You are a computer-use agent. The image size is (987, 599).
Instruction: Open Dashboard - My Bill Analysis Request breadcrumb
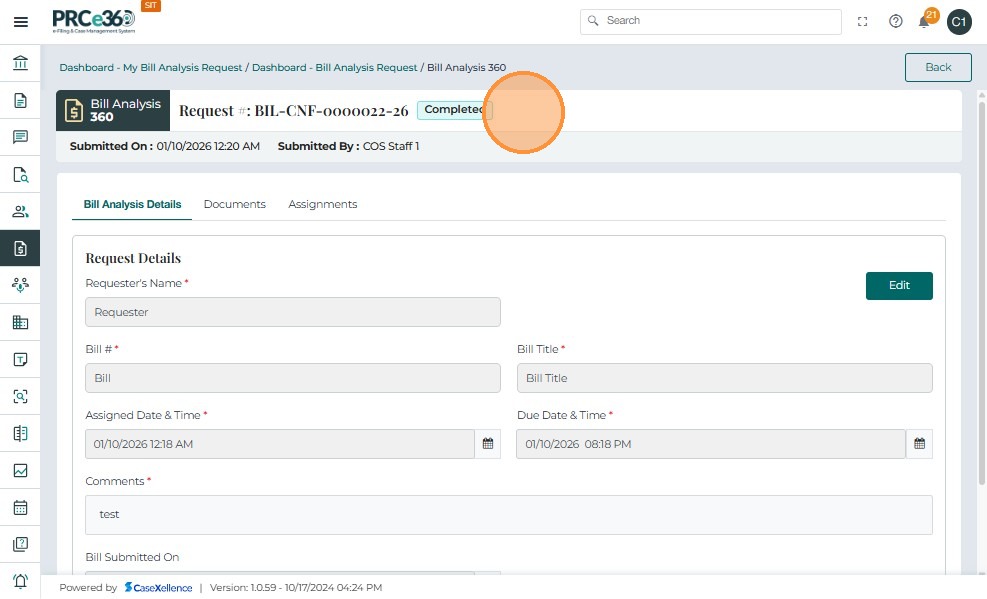(150, 67)
